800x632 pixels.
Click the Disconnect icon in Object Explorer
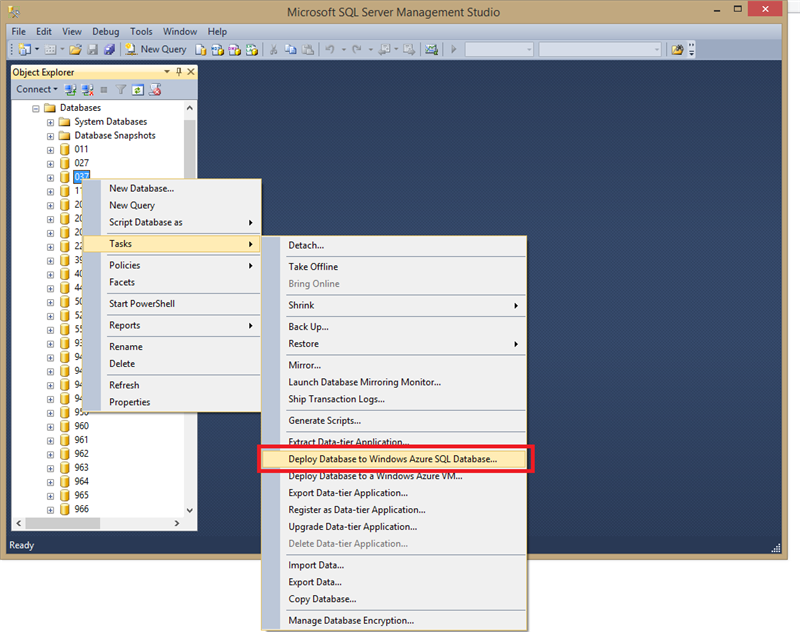pos(87,90)
